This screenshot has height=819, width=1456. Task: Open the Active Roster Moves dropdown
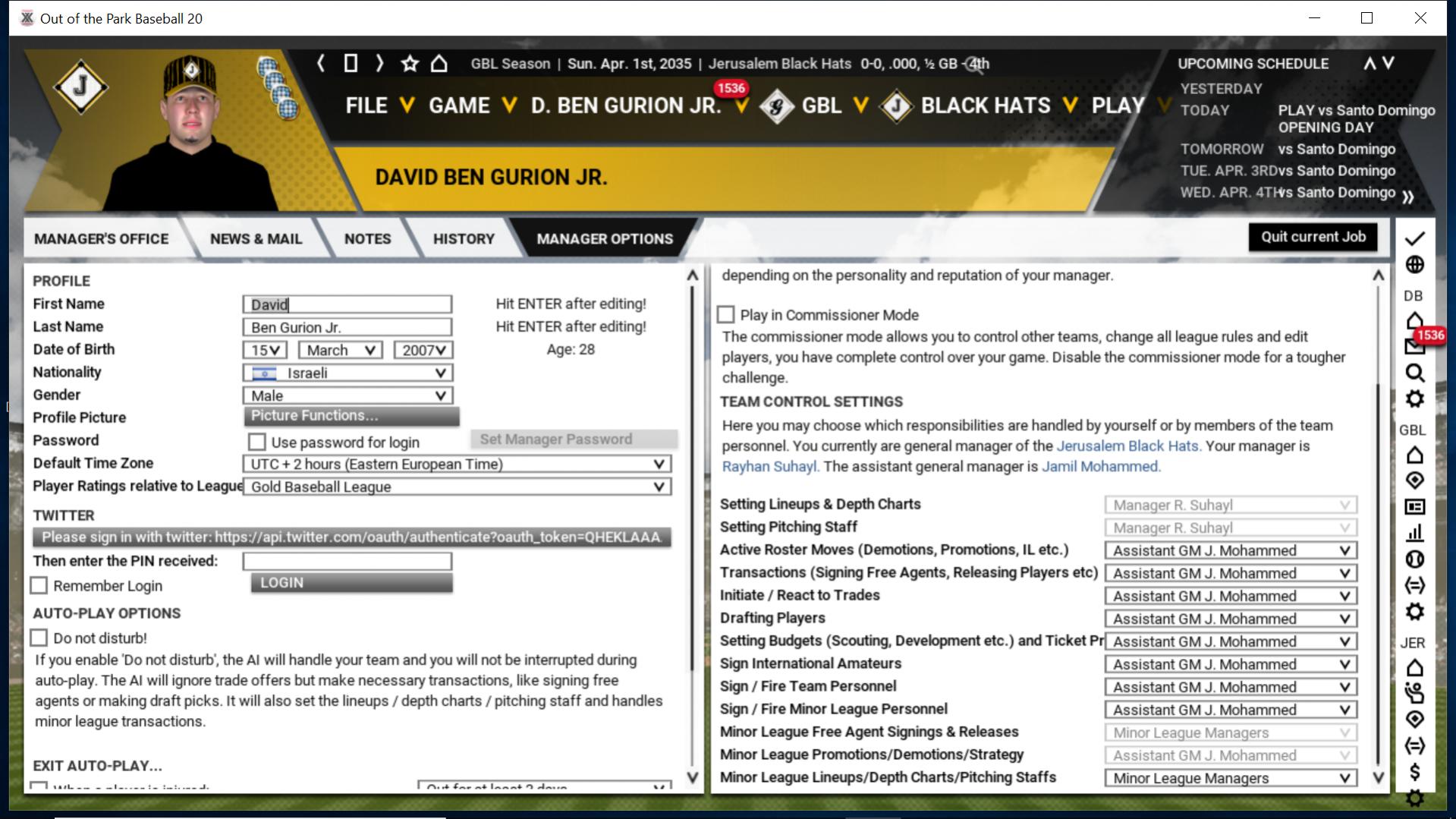tap(1231, 550)
